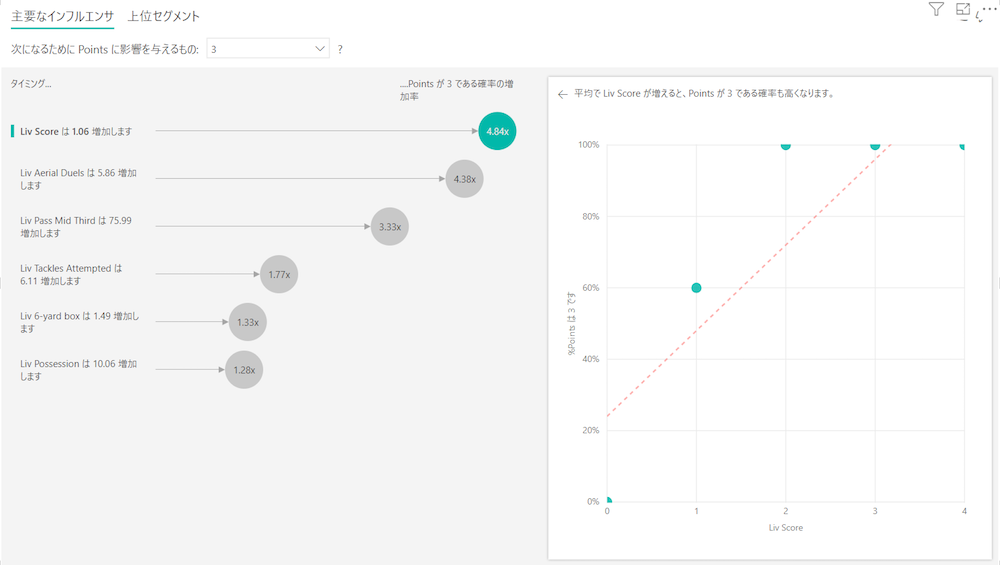Click the data point at Liv Score 3, 100%
Image resolution: width=1000 pixels, height=565 pixels.
(875, 145)
